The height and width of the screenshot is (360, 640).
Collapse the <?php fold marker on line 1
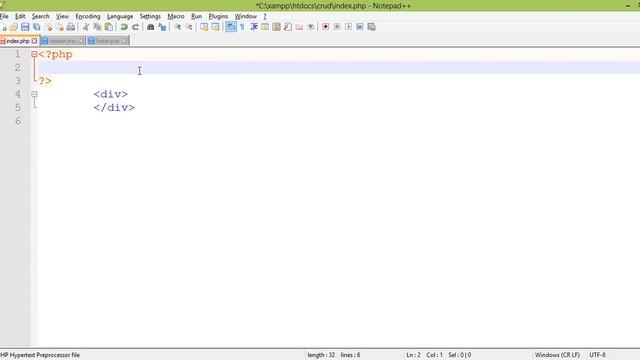pyautogui.click(x=34, y=54)
